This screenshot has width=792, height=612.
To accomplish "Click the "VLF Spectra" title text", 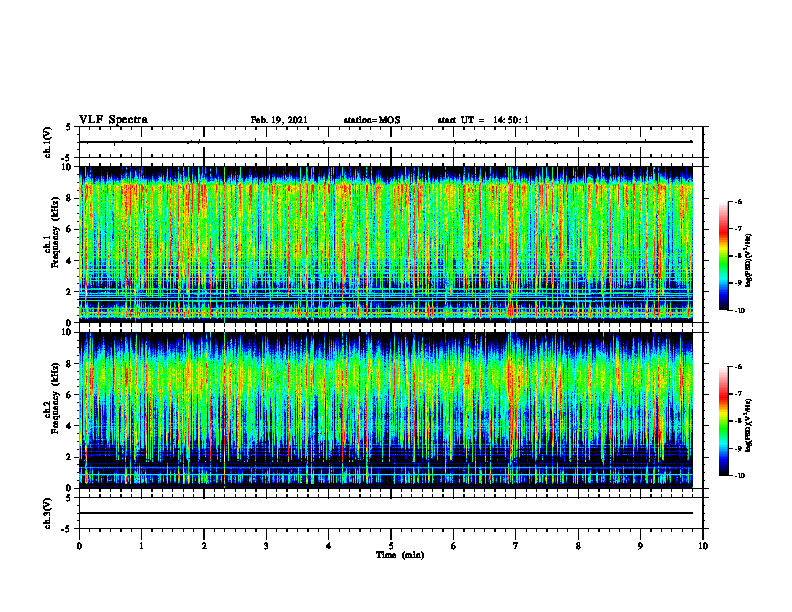I will pos(113,120).
